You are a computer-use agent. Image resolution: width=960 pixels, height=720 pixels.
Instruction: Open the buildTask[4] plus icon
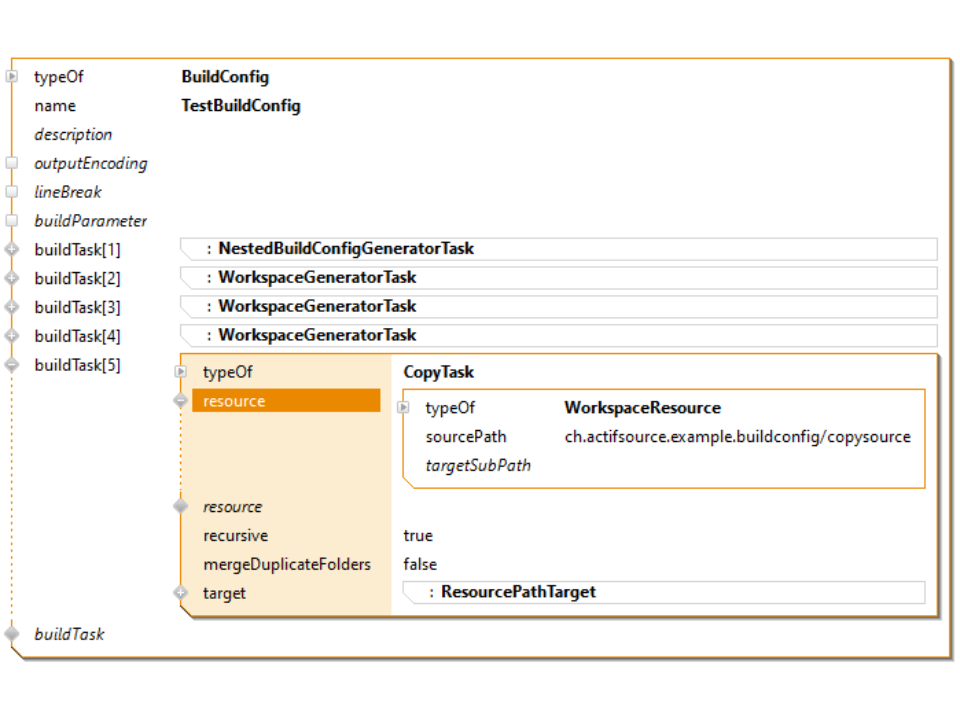(12, 336)
